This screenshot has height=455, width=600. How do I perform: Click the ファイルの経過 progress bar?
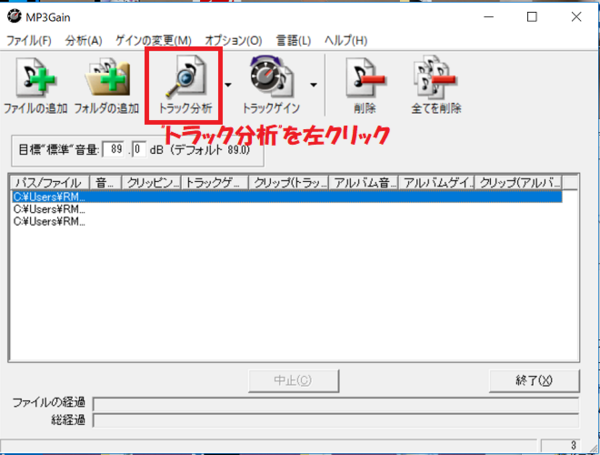(336, 404)
